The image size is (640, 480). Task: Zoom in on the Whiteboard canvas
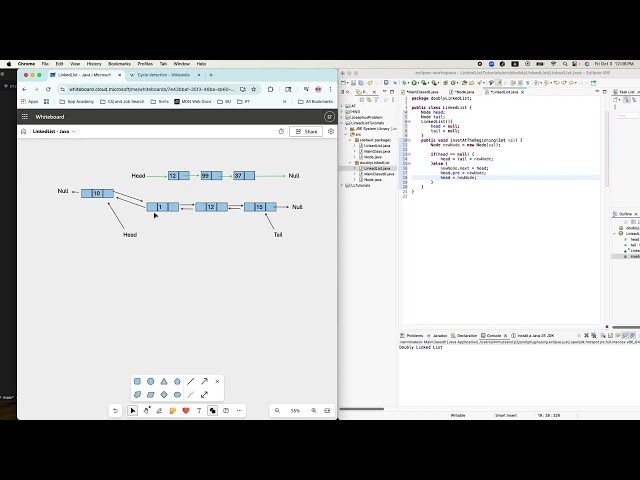tap(313, 411)
